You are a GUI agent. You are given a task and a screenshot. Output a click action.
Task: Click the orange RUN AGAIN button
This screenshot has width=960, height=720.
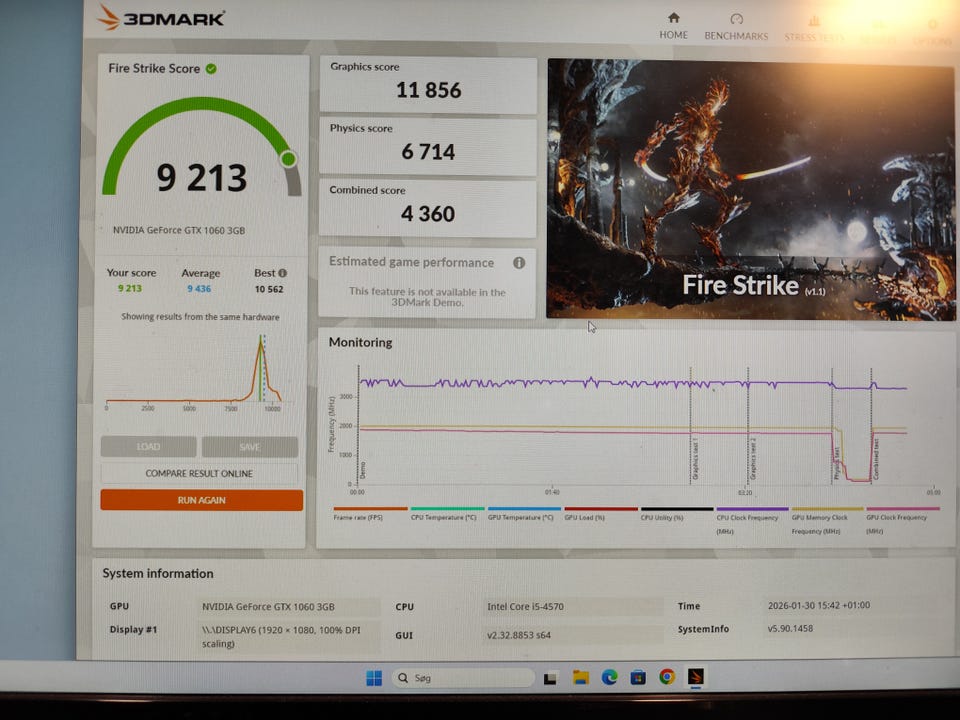(201, 500)
